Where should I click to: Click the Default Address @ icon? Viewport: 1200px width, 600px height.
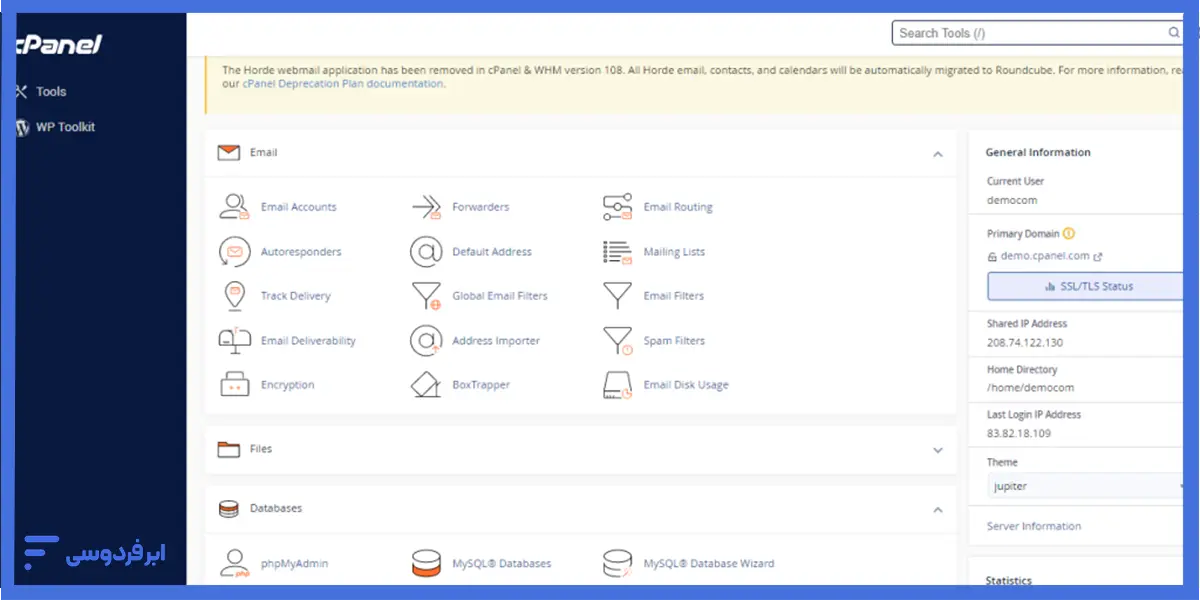click(427, 252)
